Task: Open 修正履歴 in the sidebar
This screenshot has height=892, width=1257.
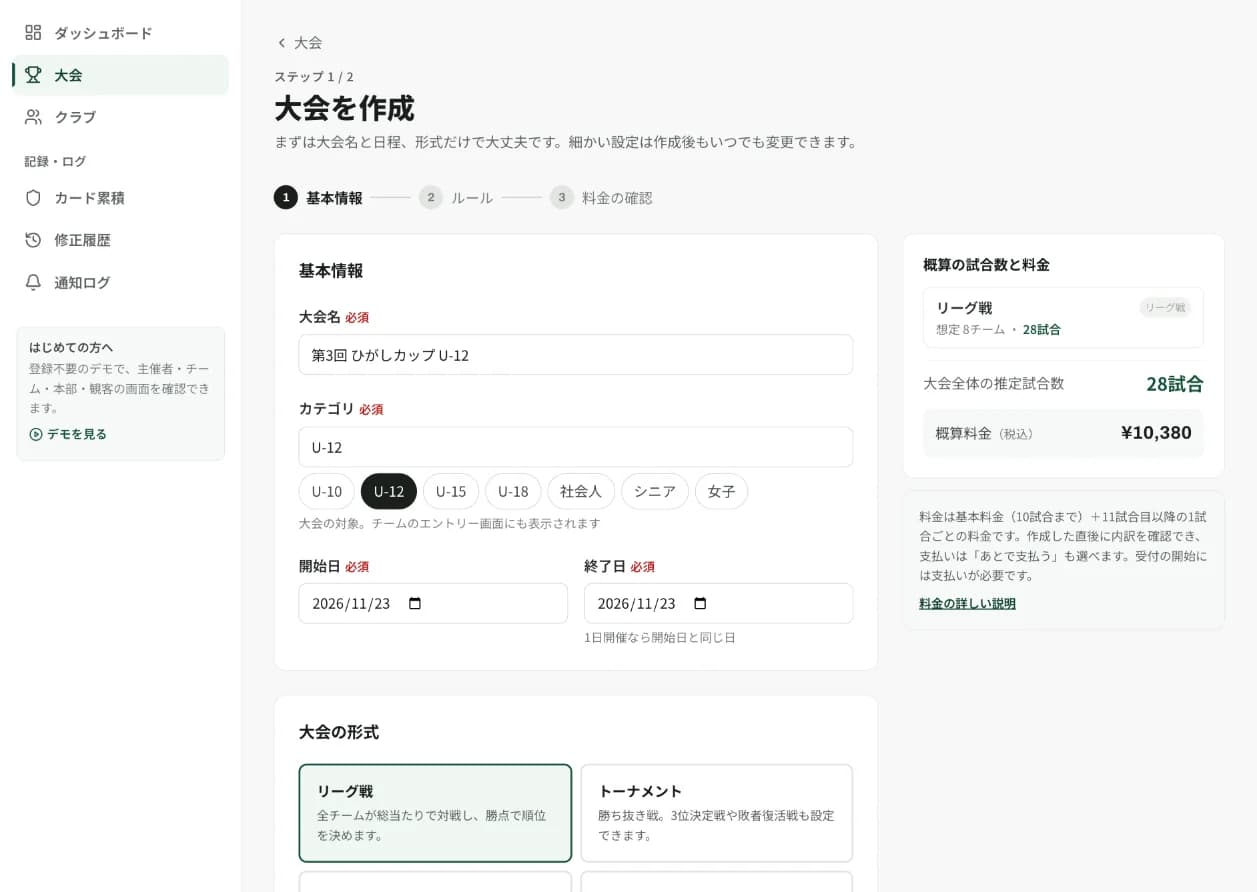Action: coord(120,240)
